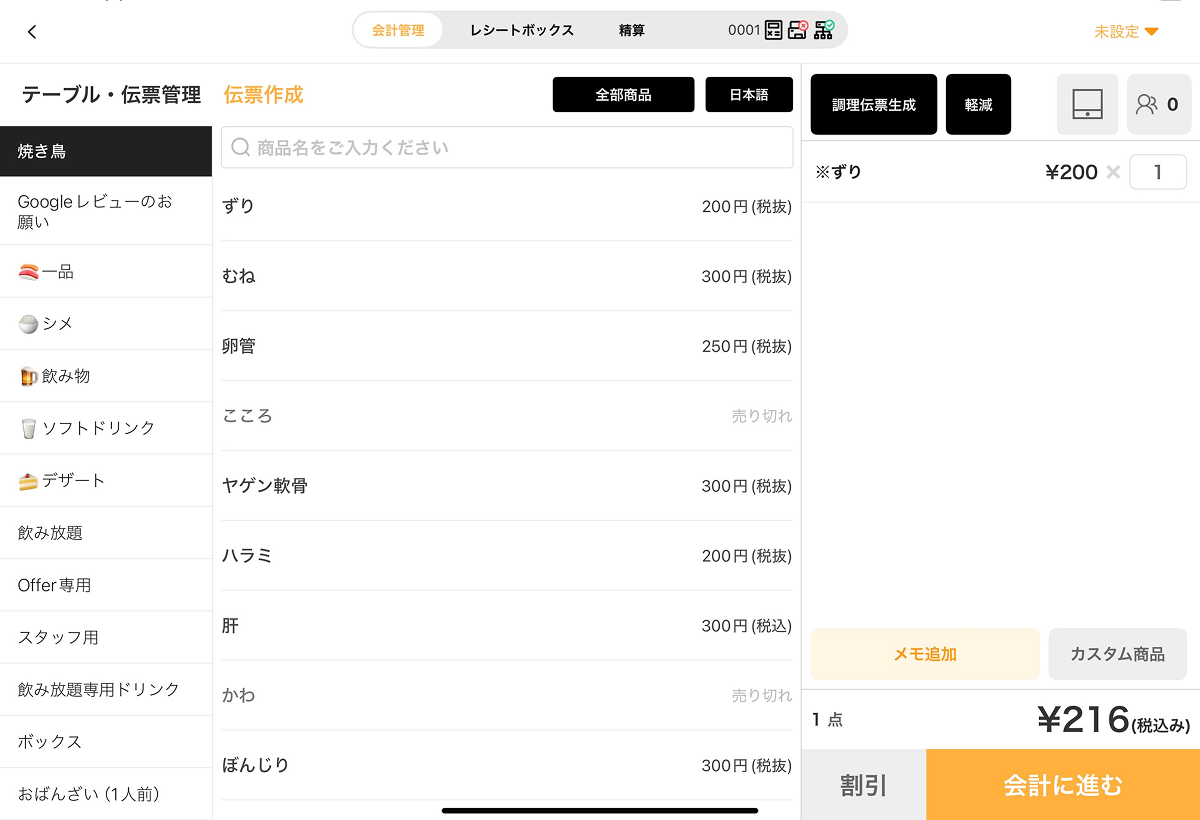Image resolution: width=1200 pixels, height=820 pixels.
Task: Apply a discount with 割引
Action: point(864,785)
